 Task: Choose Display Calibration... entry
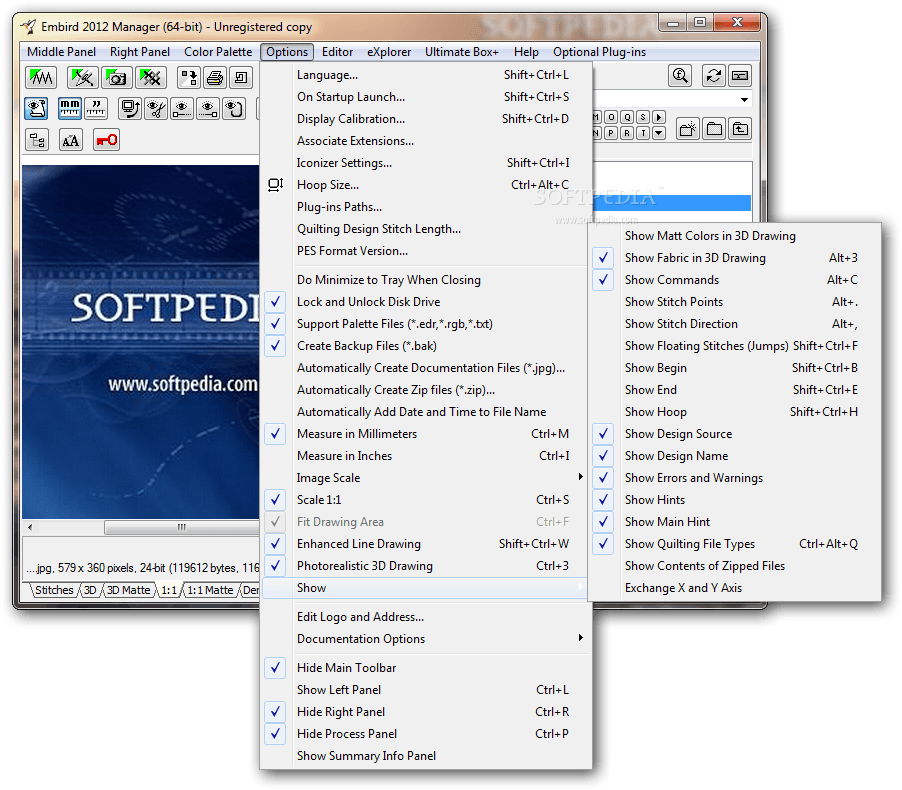click(425, 119)
